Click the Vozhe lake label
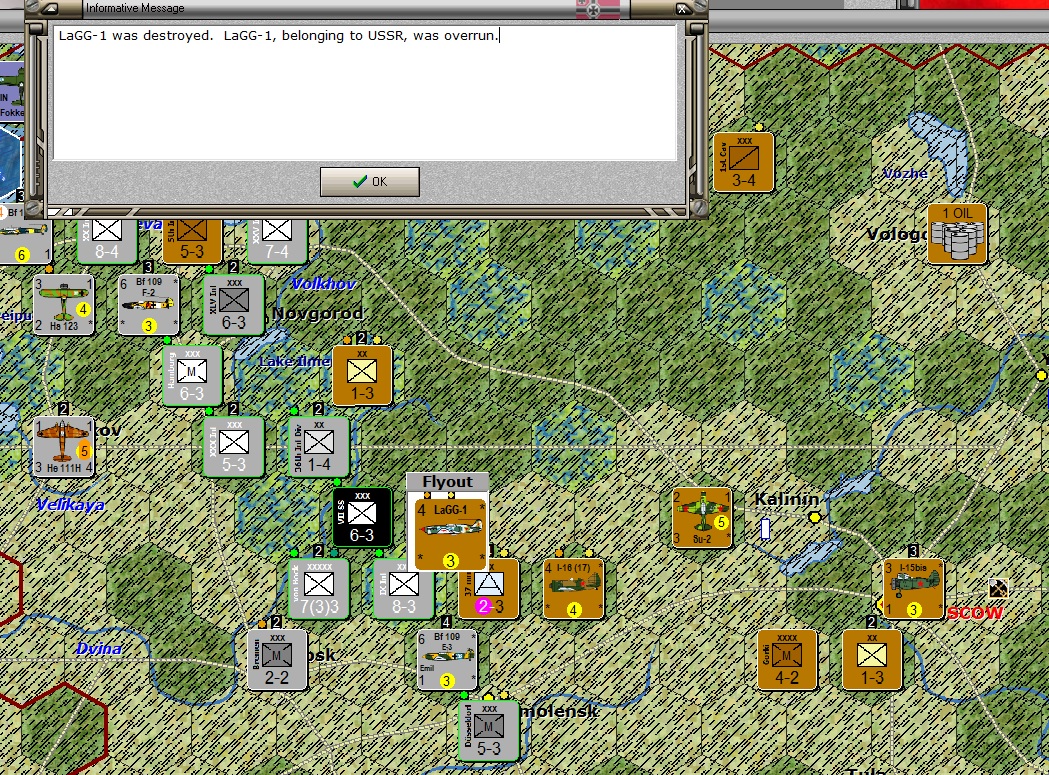This screenshot has height=775, width=1049. click(904, 173)
